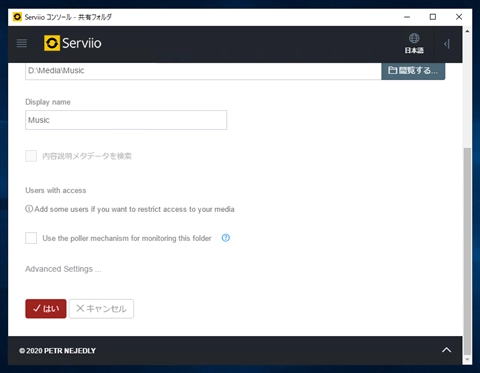The height and width of the screenshot is (373, 480).
Task: Click the scrollbar down arrow
Action: tap(467, 359)
